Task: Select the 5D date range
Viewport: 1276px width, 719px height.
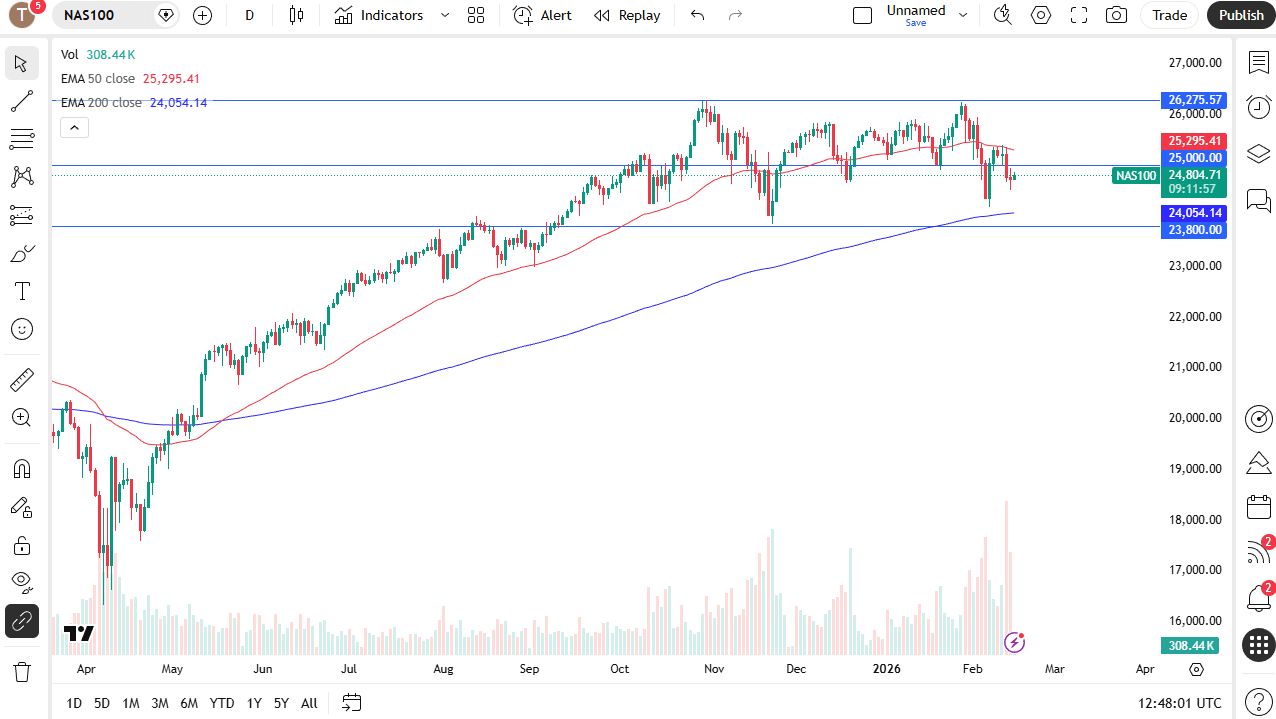Action: pos(102,703)
